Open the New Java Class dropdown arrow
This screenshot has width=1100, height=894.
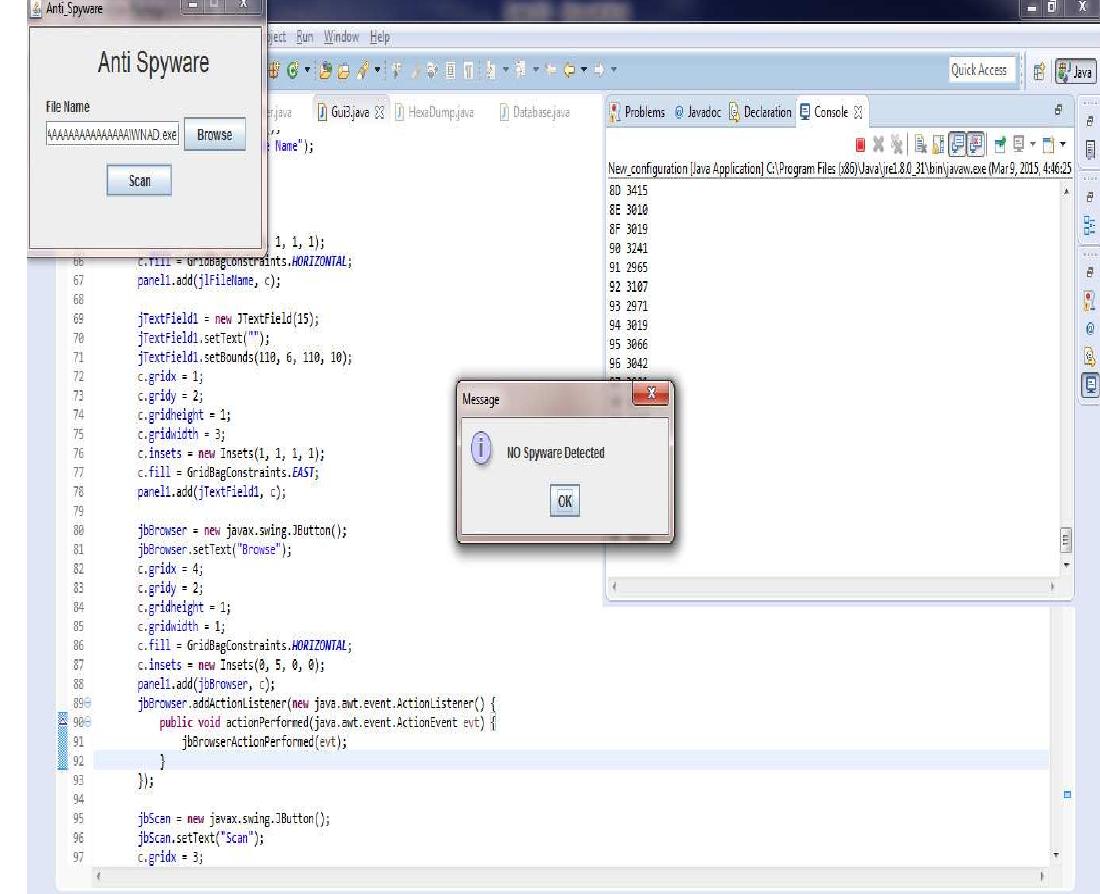pos(307,69)
